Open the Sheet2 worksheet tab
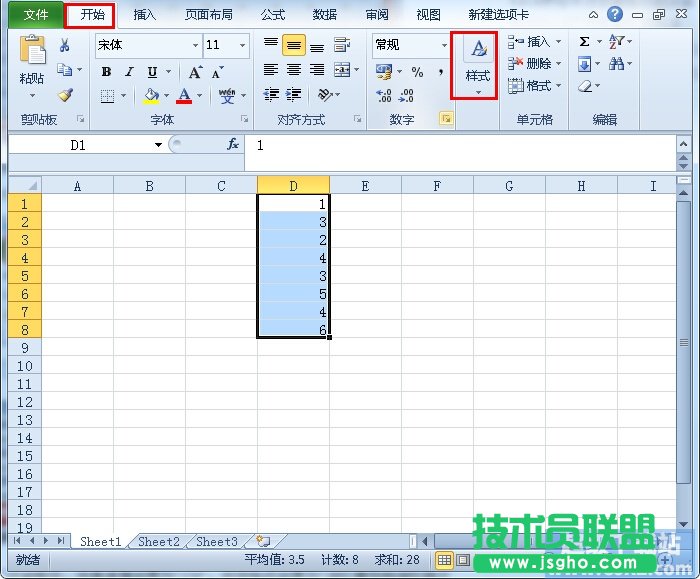The image size is (700, 579). (x=158, y=542)
